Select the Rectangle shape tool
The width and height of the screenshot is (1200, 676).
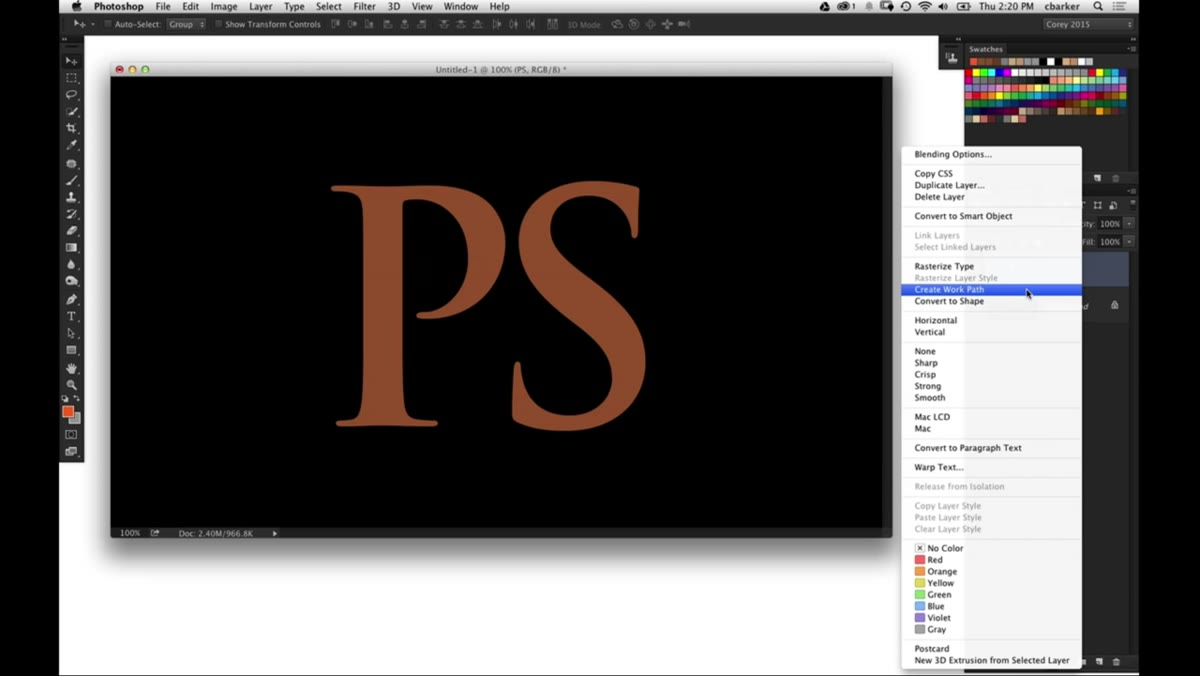[x=71, y=351]
